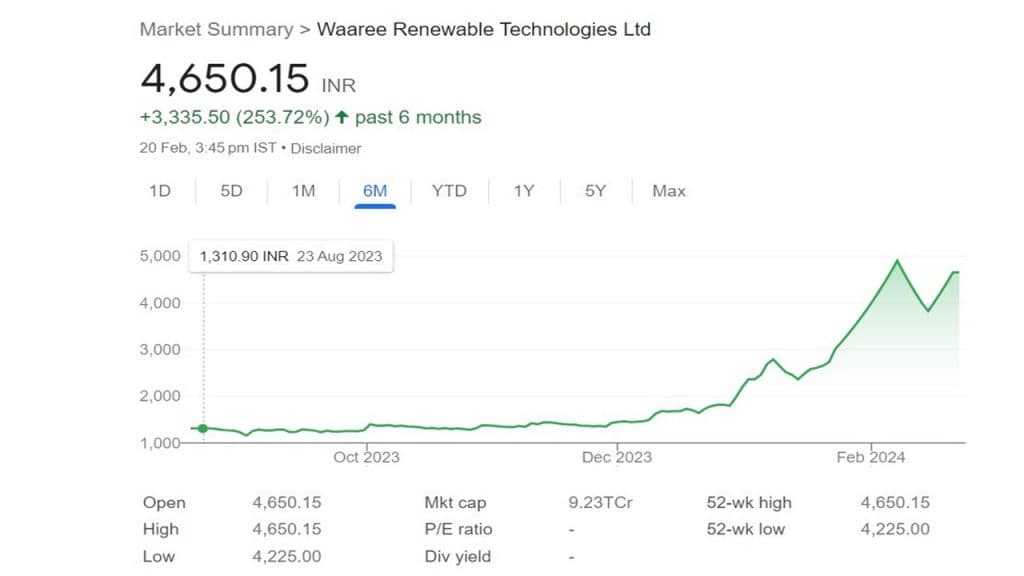Switch to the 5D range tab
1024x576 pixels.
[x=231, y=191]
